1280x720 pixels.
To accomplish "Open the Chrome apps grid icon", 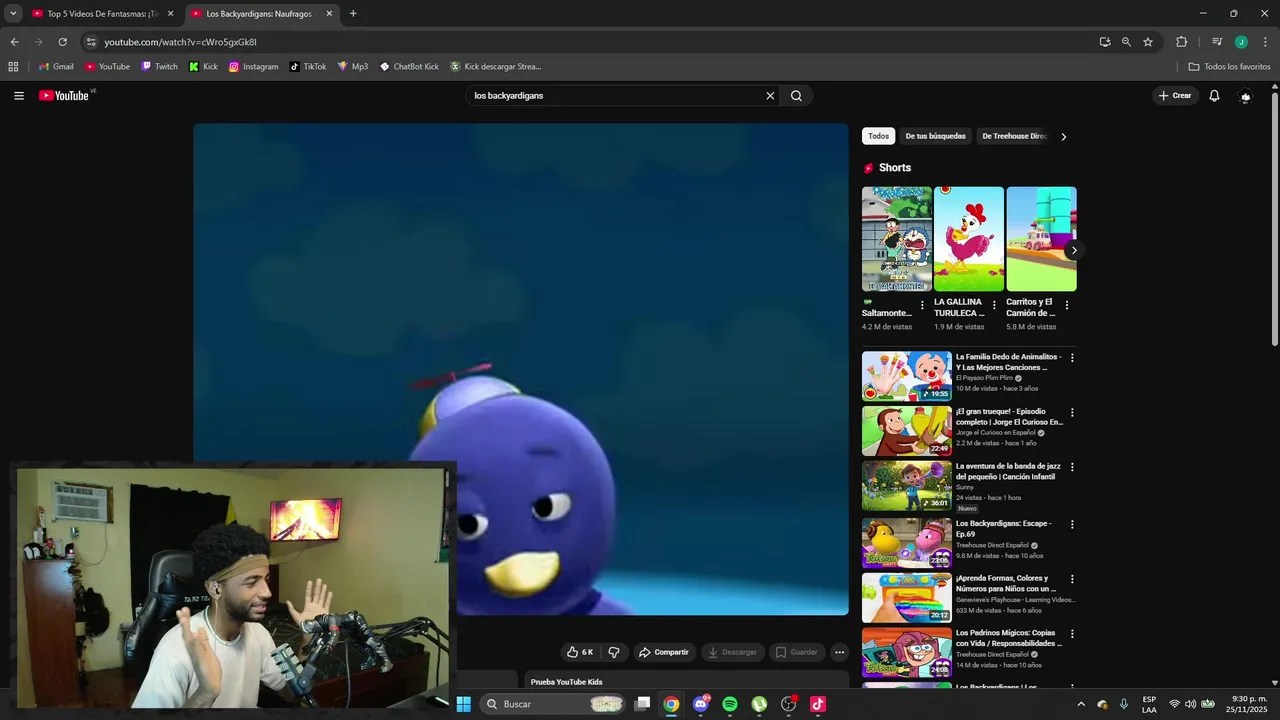I will tap(13, 67).
